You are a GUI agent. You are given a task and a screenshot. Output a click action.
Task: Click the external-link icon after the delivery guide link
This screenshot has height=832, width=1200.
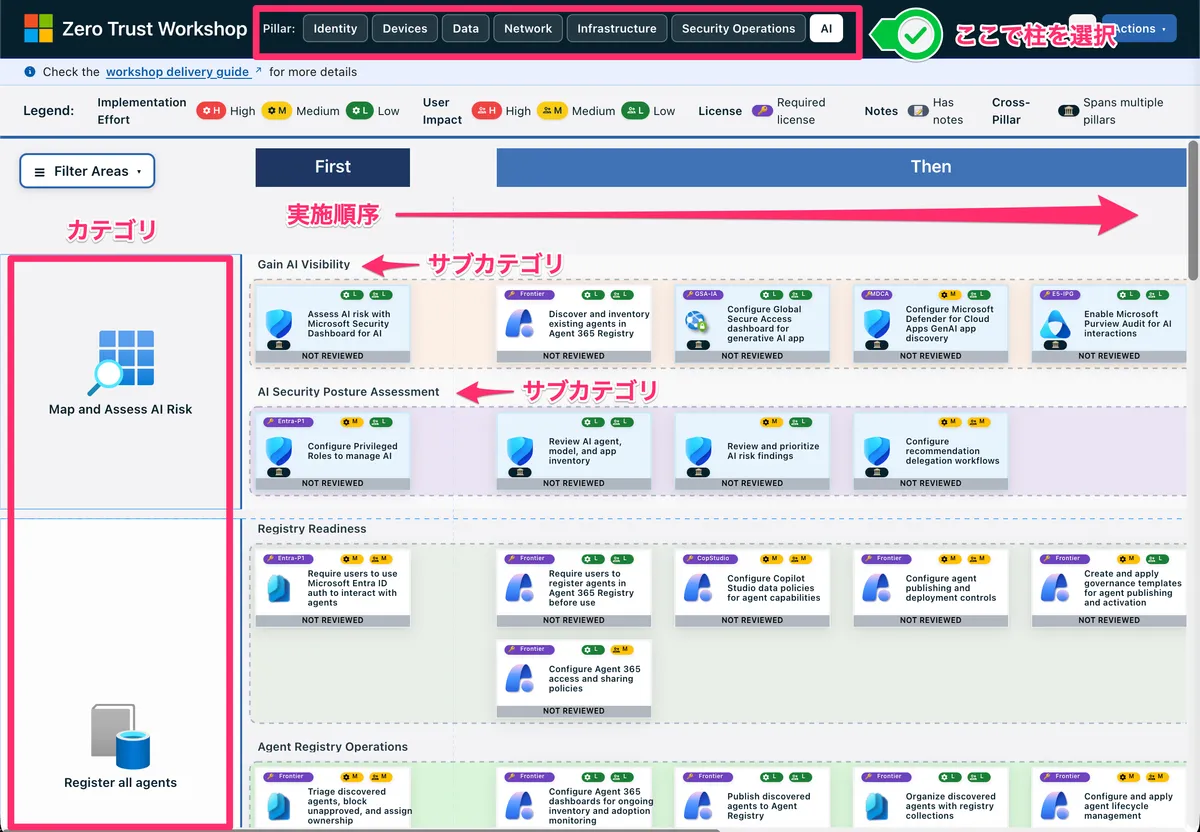(x=259, y=71)
